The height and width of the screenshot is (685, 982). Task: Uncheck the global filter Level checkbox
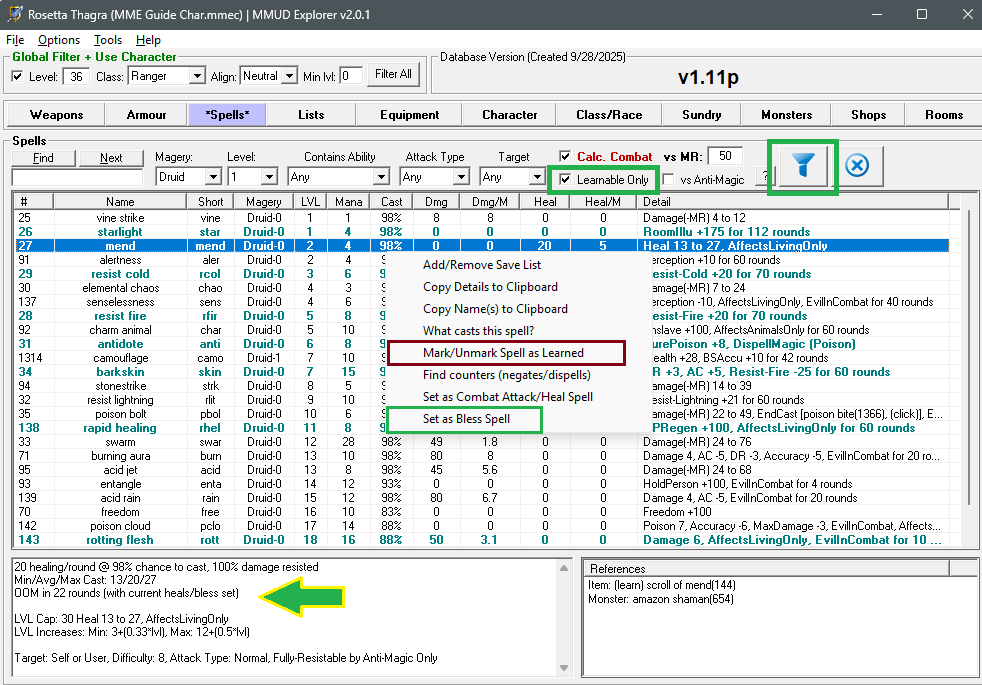pos(17,76)
